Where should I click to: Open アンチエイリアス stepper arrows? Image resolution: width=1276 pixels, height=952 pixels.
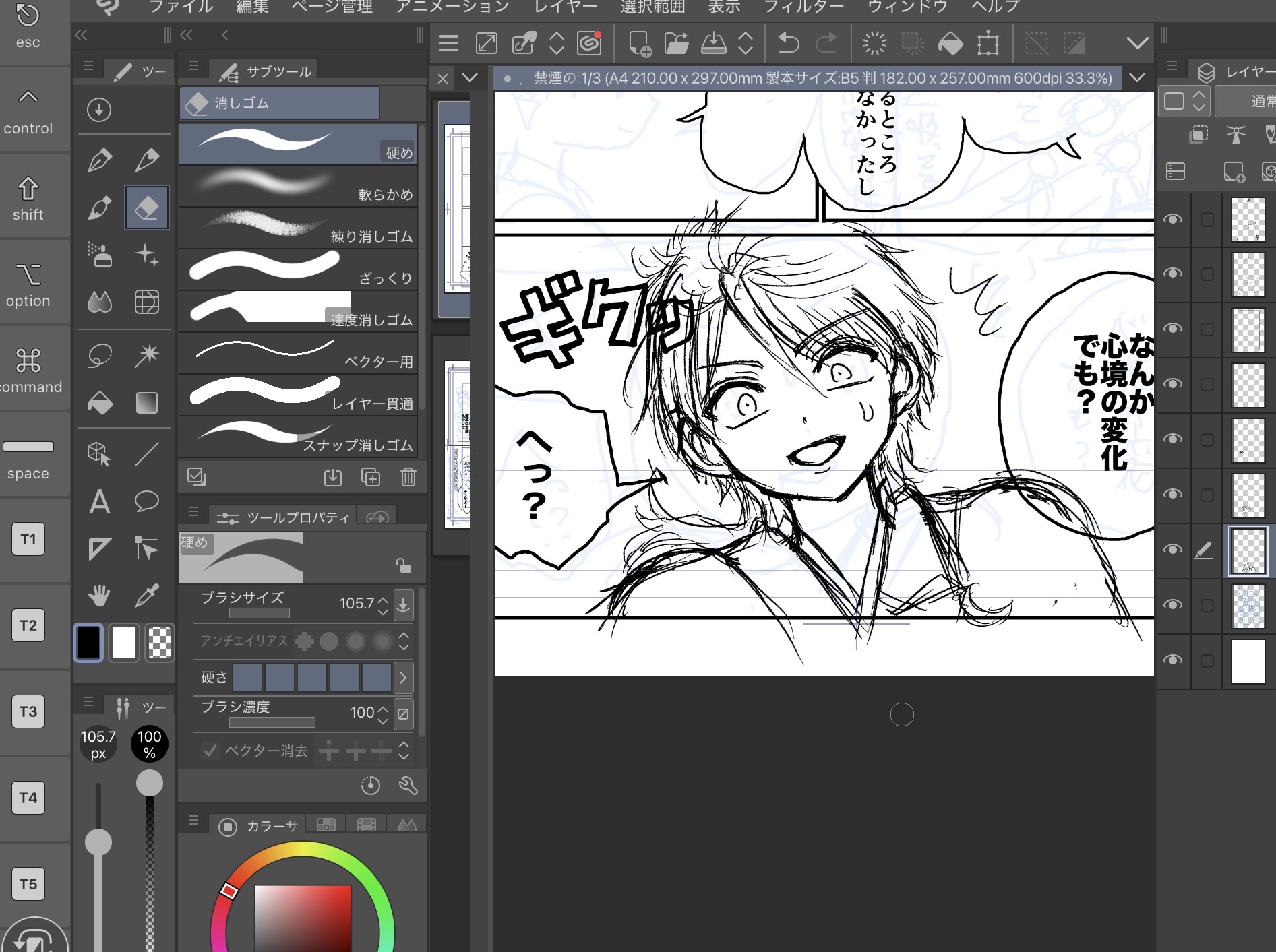pos(404,641)
